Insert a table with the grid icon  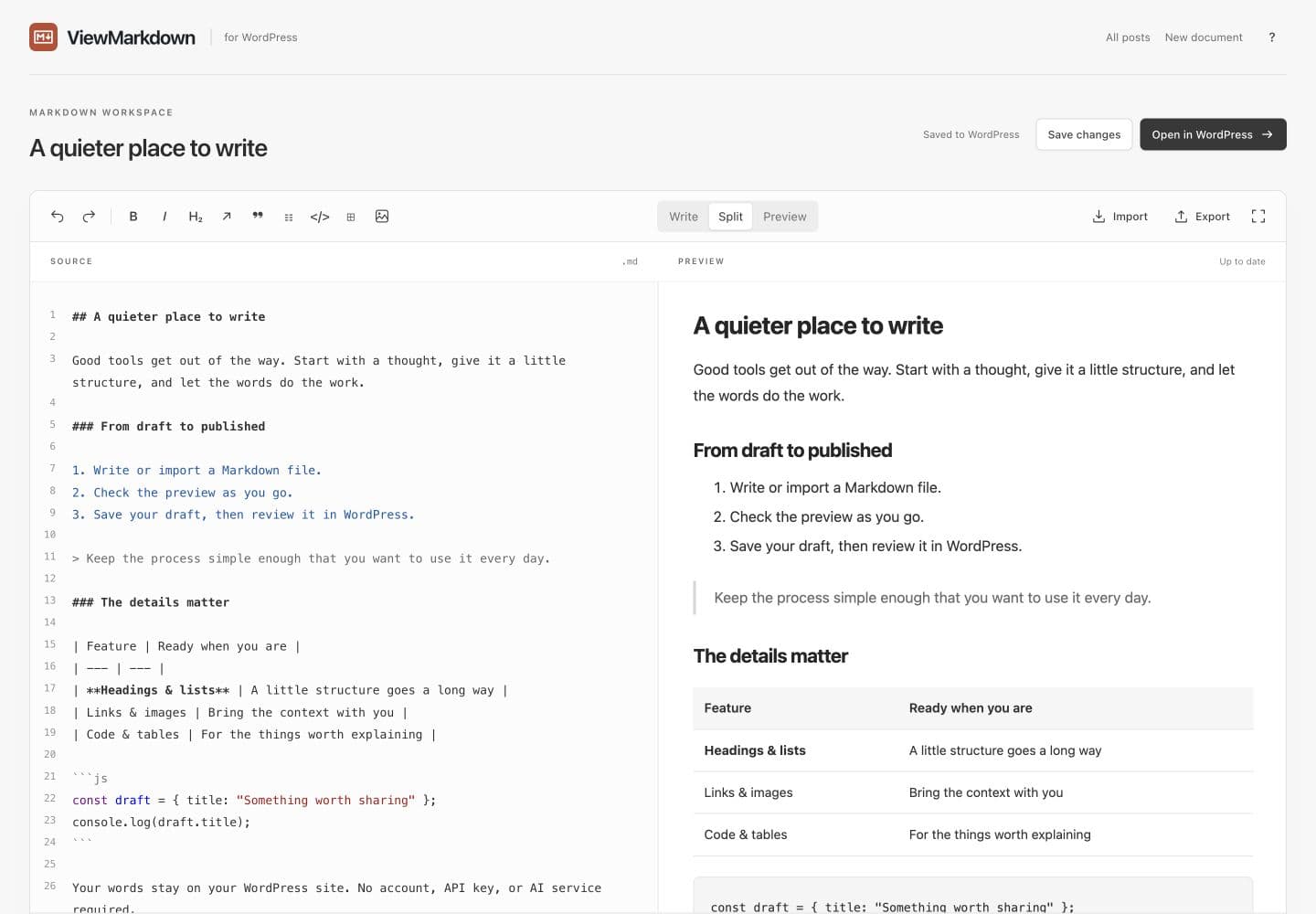click(x=351, y=217)
